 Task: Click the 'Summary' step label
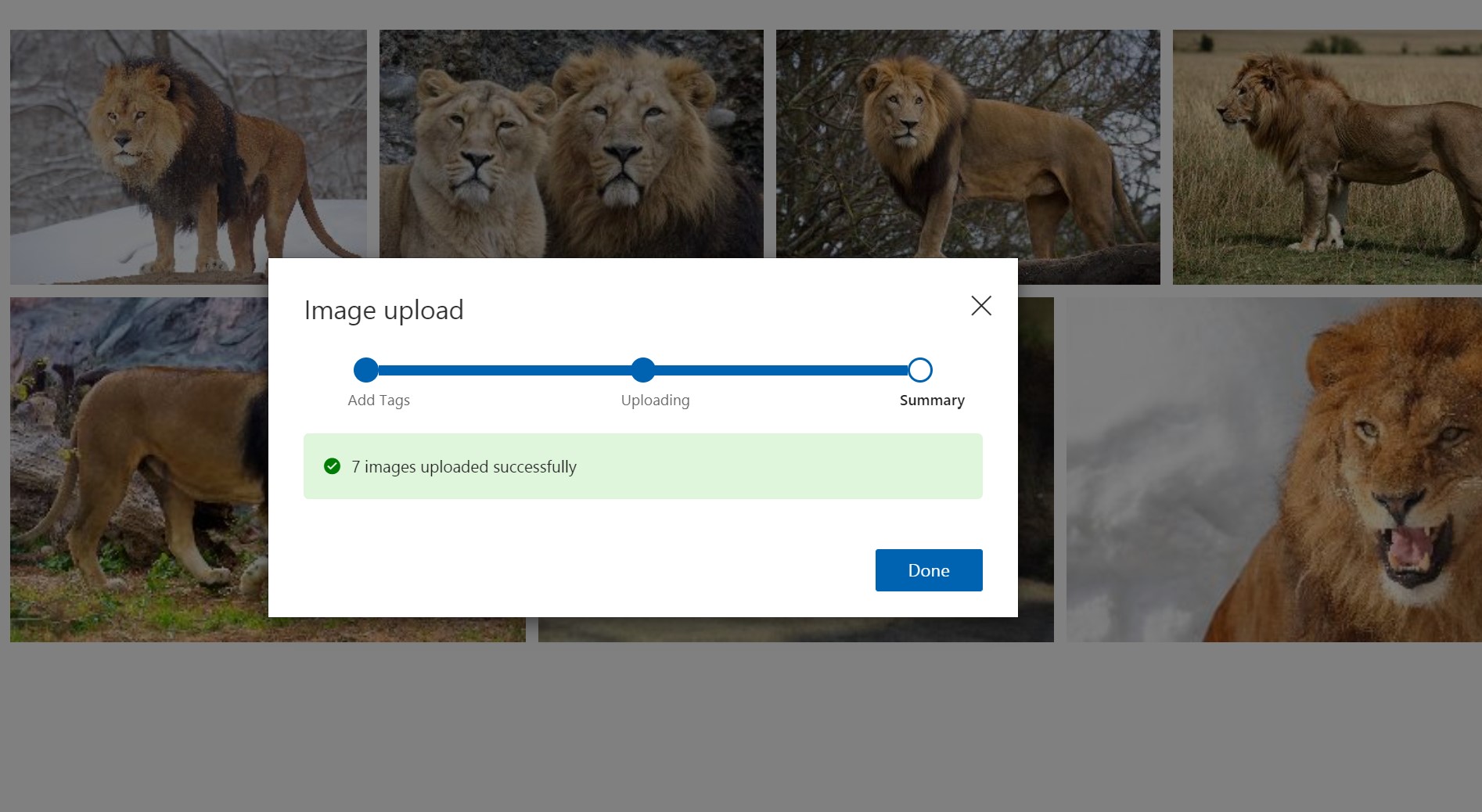(x=932, y=400)
